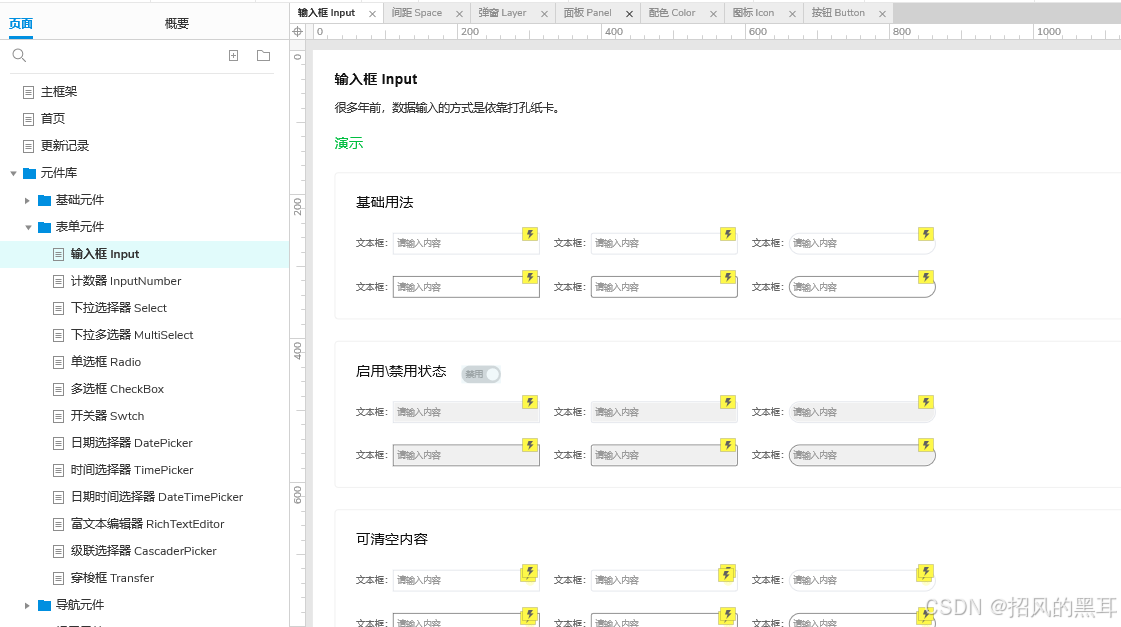The image size is (1121, 627).
Task: Open the 日期选择器 DatePicker page
Action: coord(132,443)
